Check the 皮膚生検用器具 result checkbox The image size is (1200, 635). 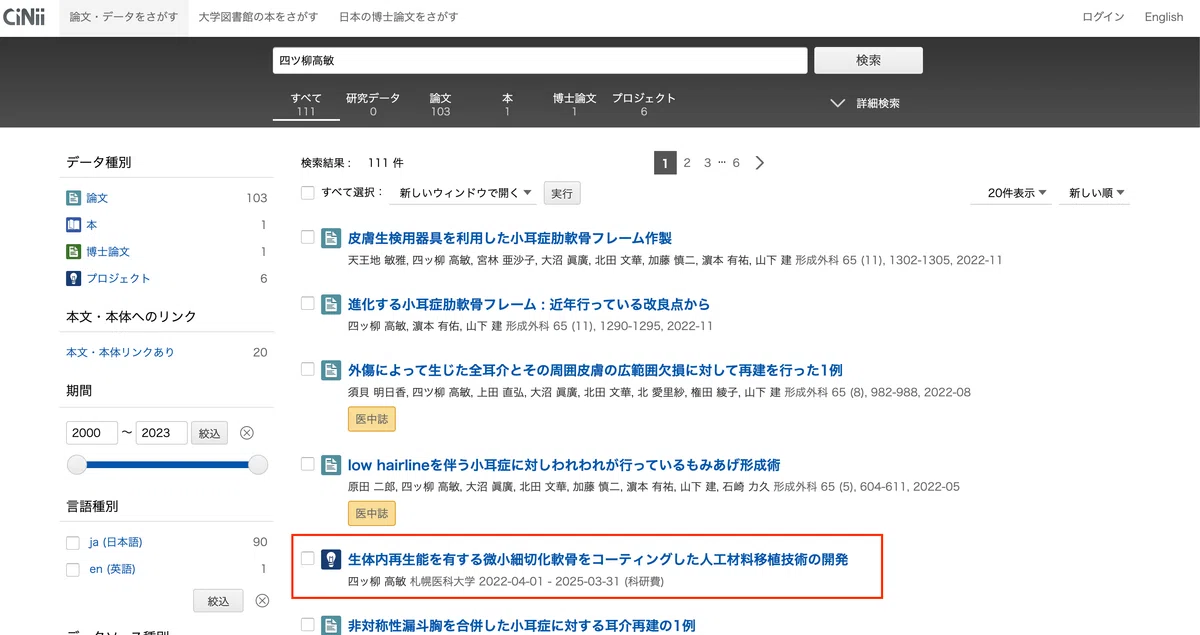pos(308,237)
